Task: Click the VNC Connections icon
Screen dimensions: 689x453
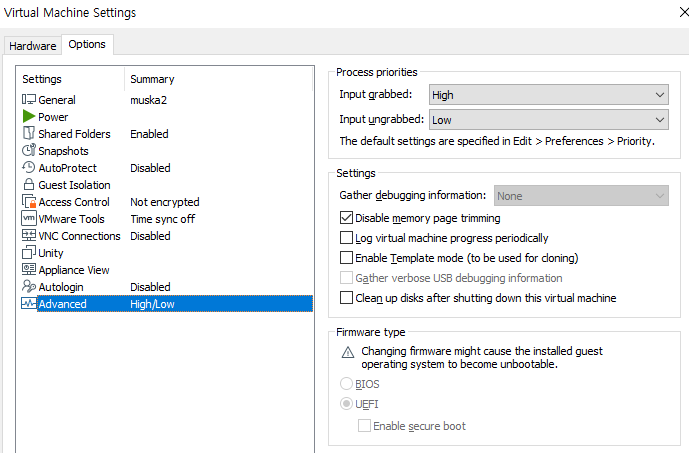Action: (29, 236)
